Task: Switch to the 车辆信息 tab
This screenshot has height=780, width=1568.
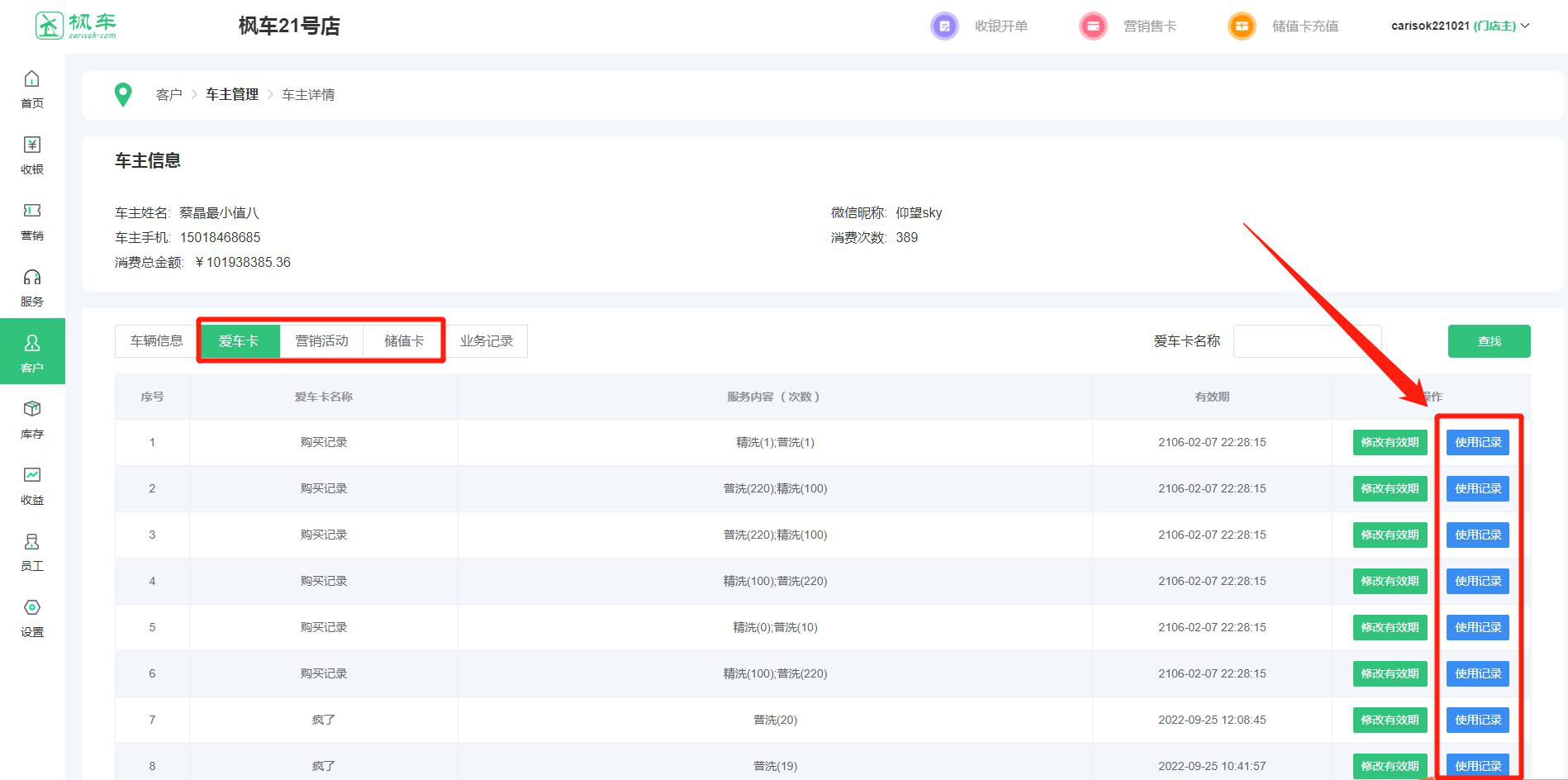Action: [x=156, y=341]
